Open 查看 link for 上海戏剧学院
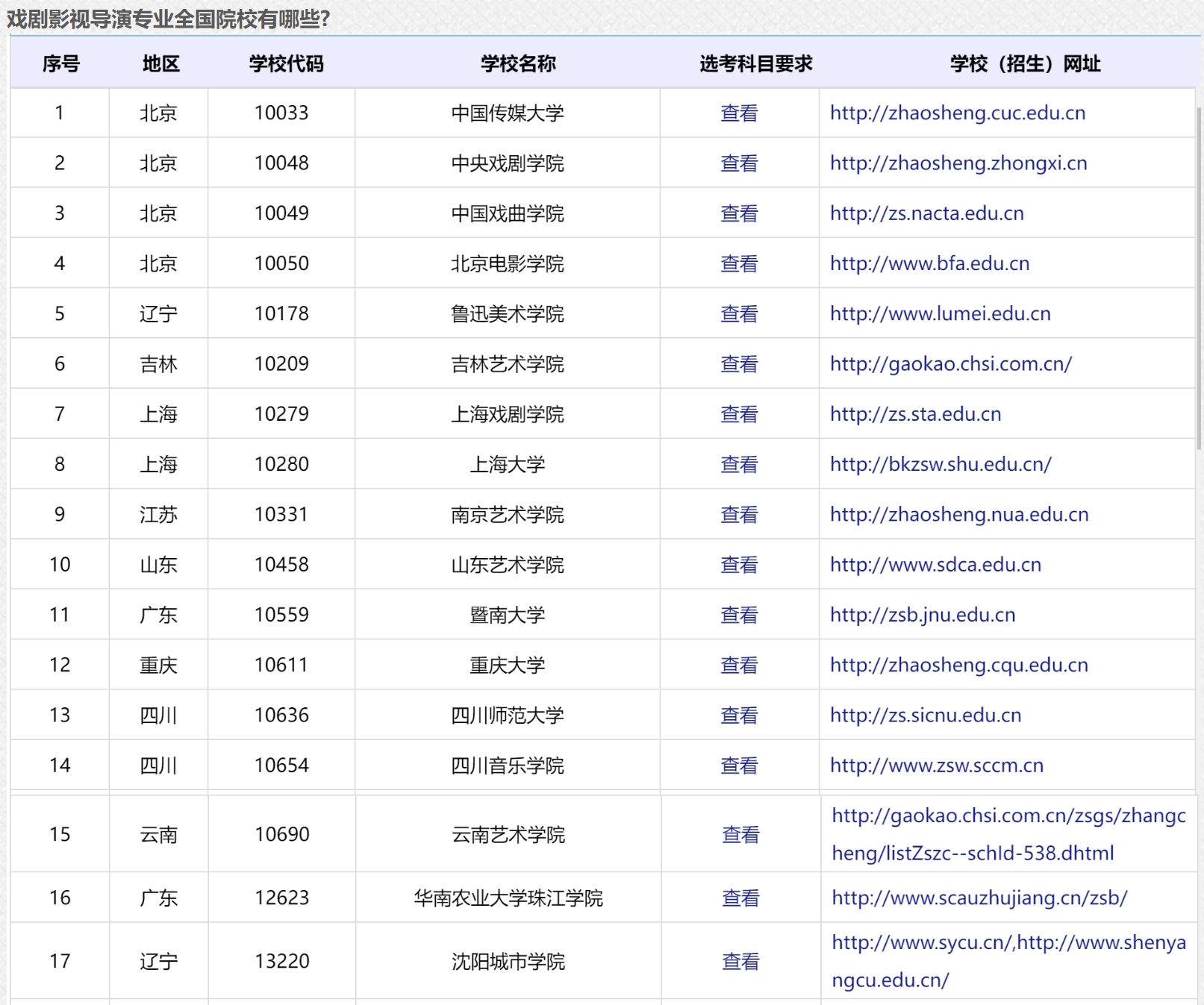Viewport: 1204px width, 1005px height. pos(739,414)
